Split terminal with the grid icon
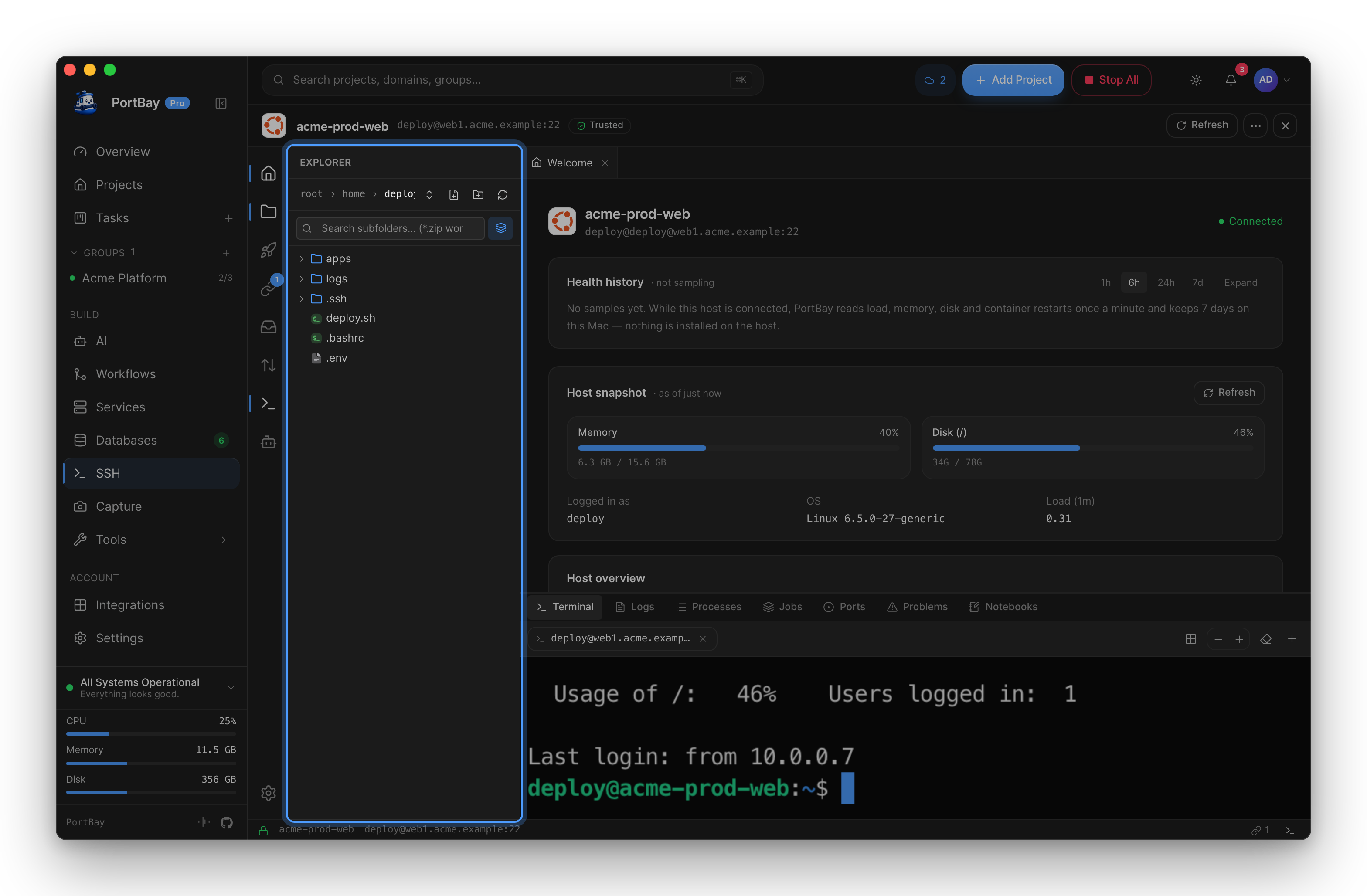Screen dimensions: 1367x896 coord(1190,639)
